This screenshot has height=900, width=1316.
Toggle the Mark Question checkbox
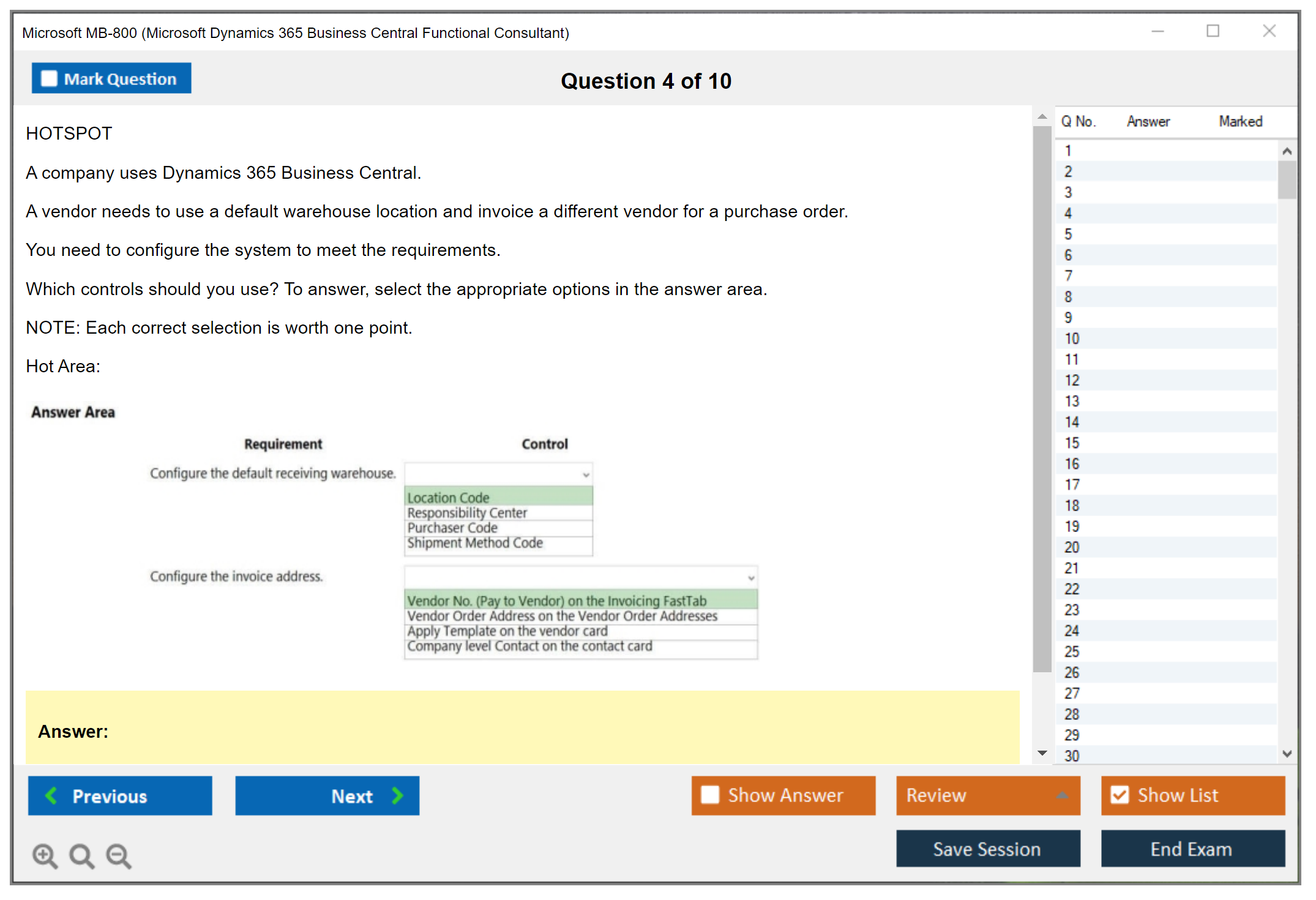click(49, 79)
